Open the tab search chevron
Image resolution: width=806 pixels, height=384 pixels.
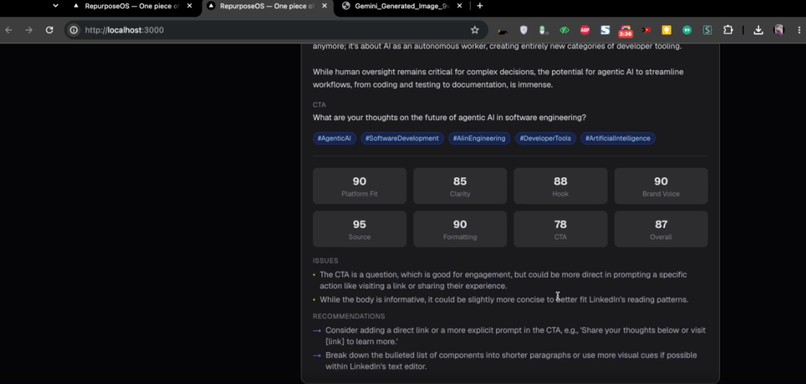click(56, 6)
